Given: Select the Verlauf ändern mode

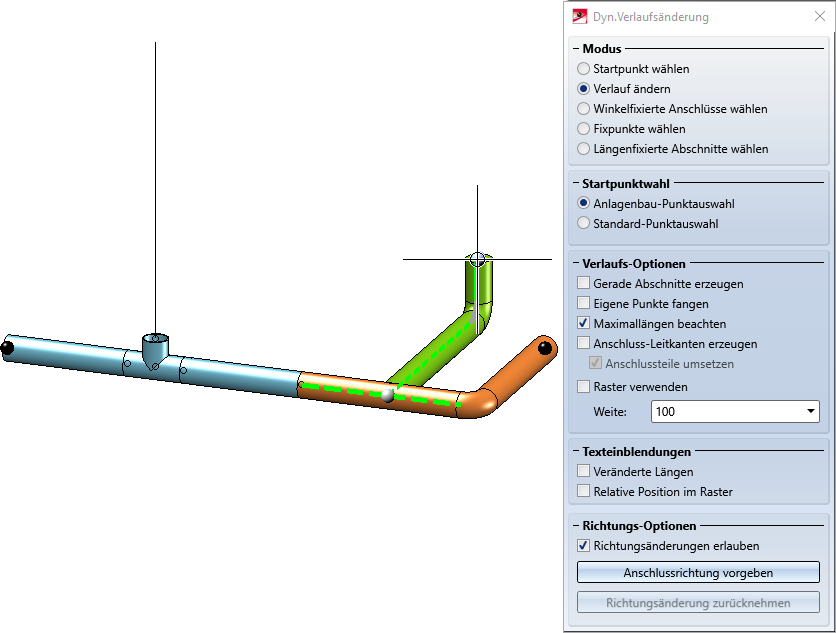Looking at the screenshot, I should 583,89.
